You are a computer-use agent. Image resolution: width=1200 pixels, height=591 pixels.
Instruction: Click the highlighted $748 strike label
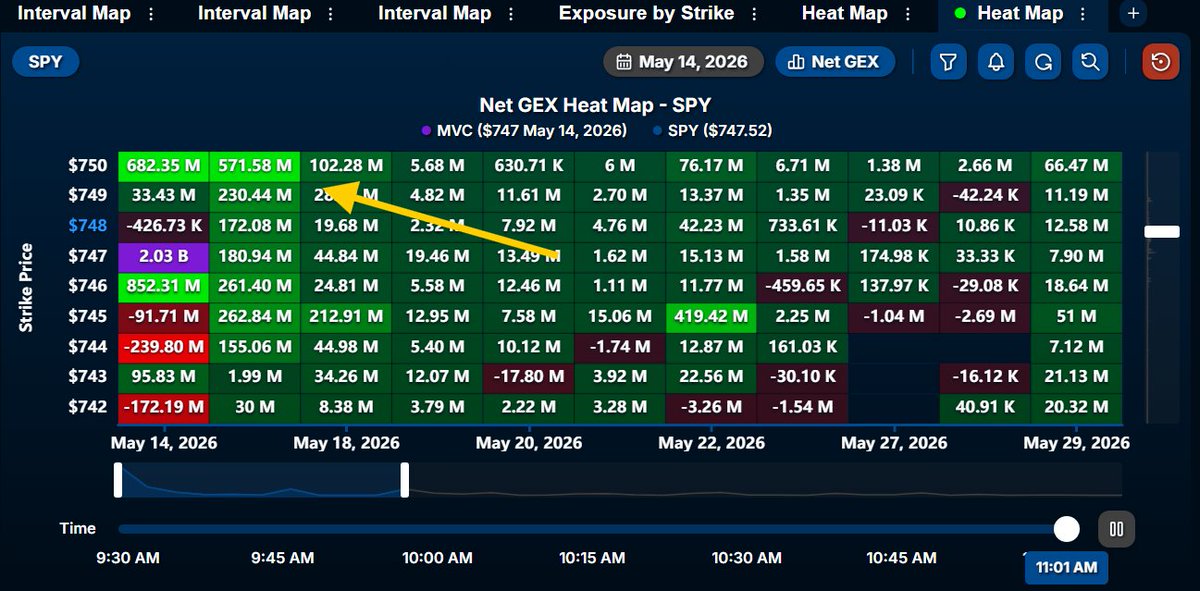(x=86, y=226)
